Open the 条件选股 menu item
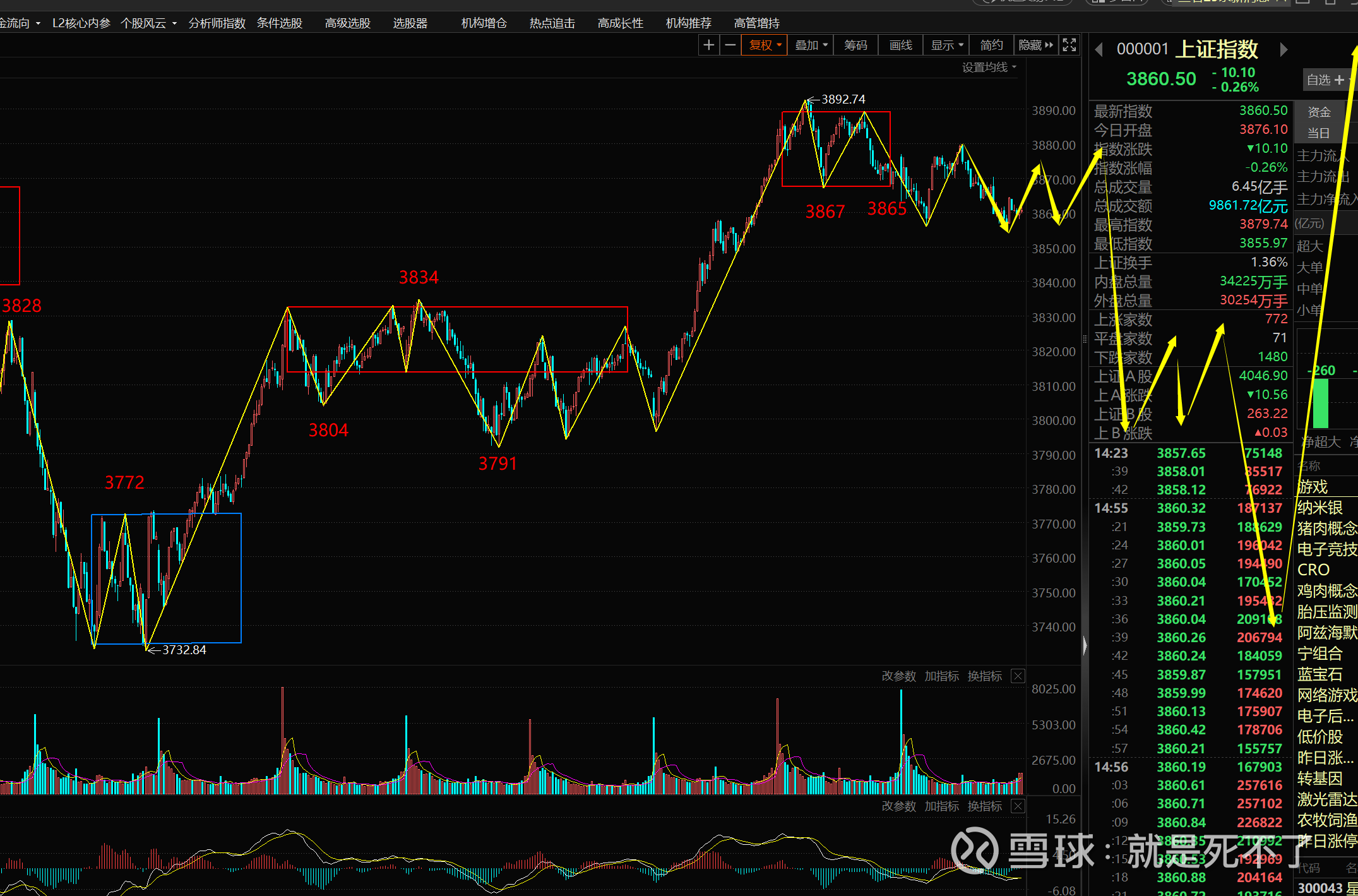Viewport: 1358px width, 896px height. pos(280,23)
